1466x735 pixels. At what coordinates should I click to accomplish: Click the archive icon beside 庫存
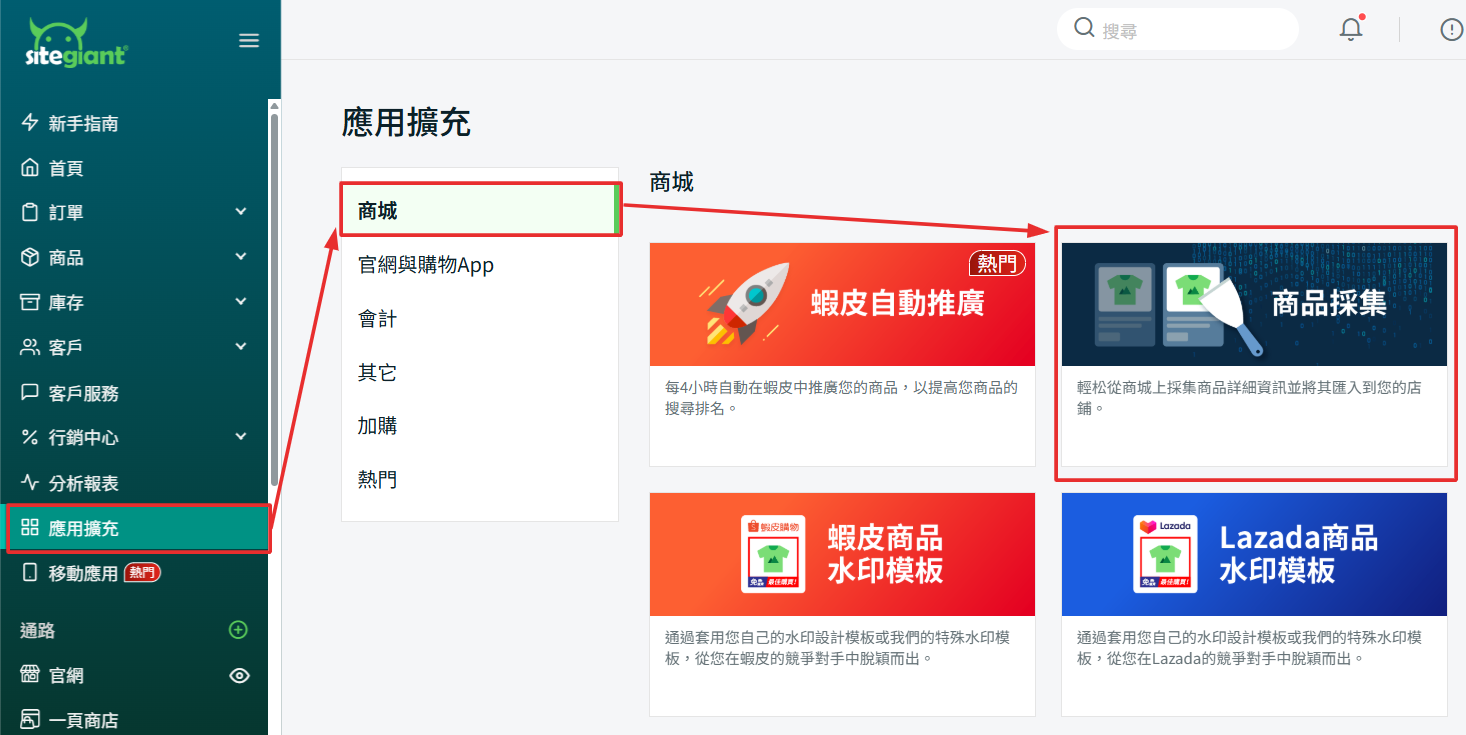[x=30, y=302]
